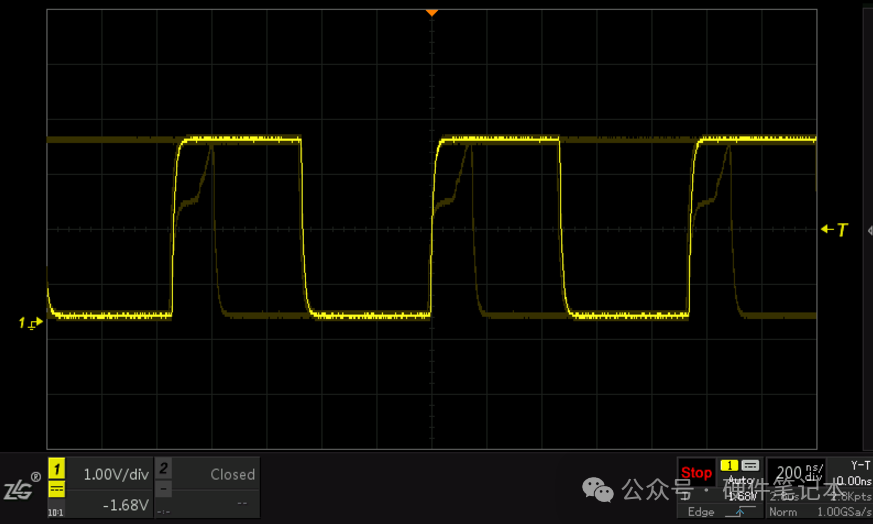
Task: Click the rising edge slope icon
Action: (740, 512)
